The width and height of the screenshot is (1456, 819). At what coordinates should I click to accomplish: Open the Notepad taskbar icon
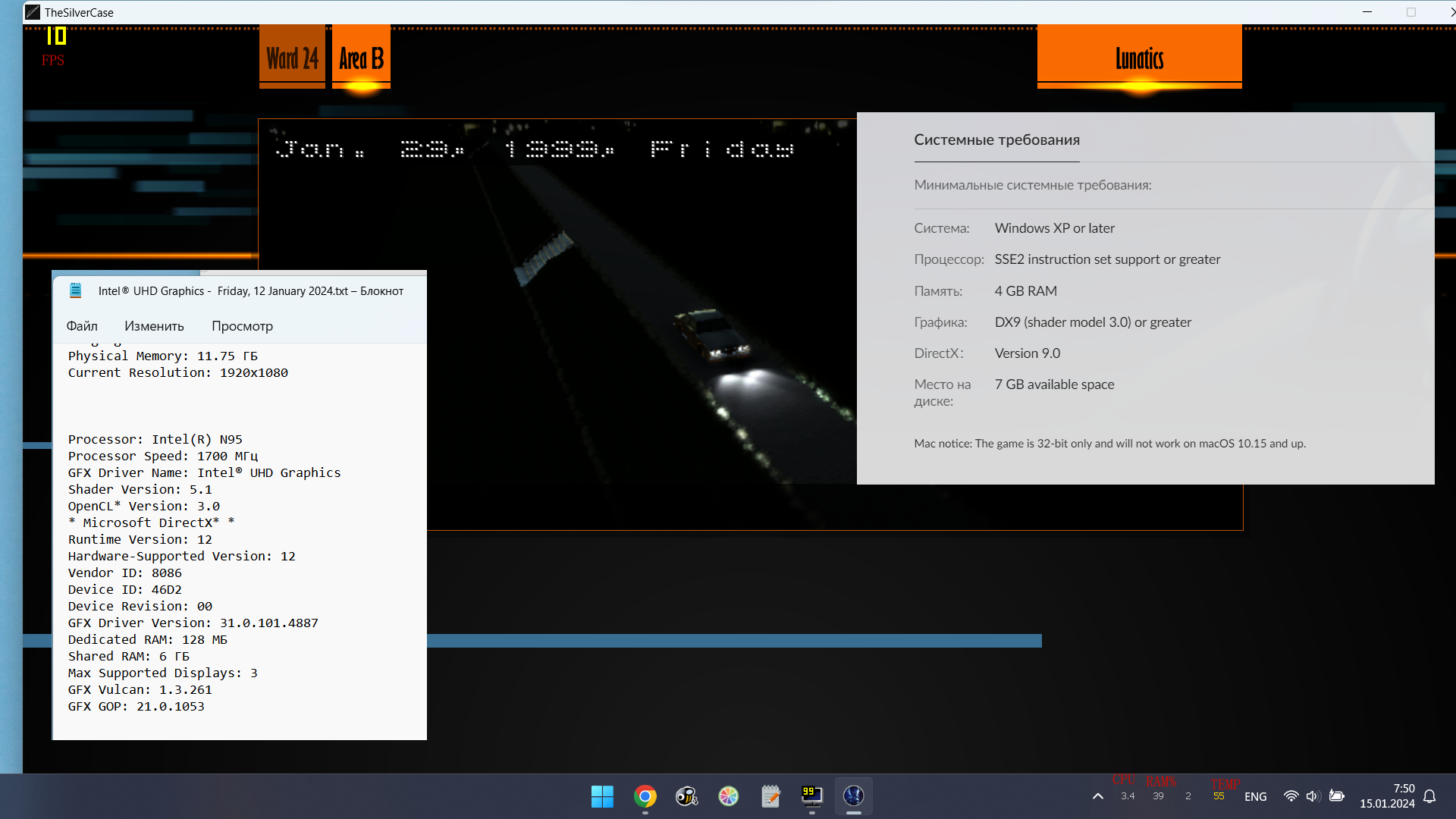click(770, 796)
